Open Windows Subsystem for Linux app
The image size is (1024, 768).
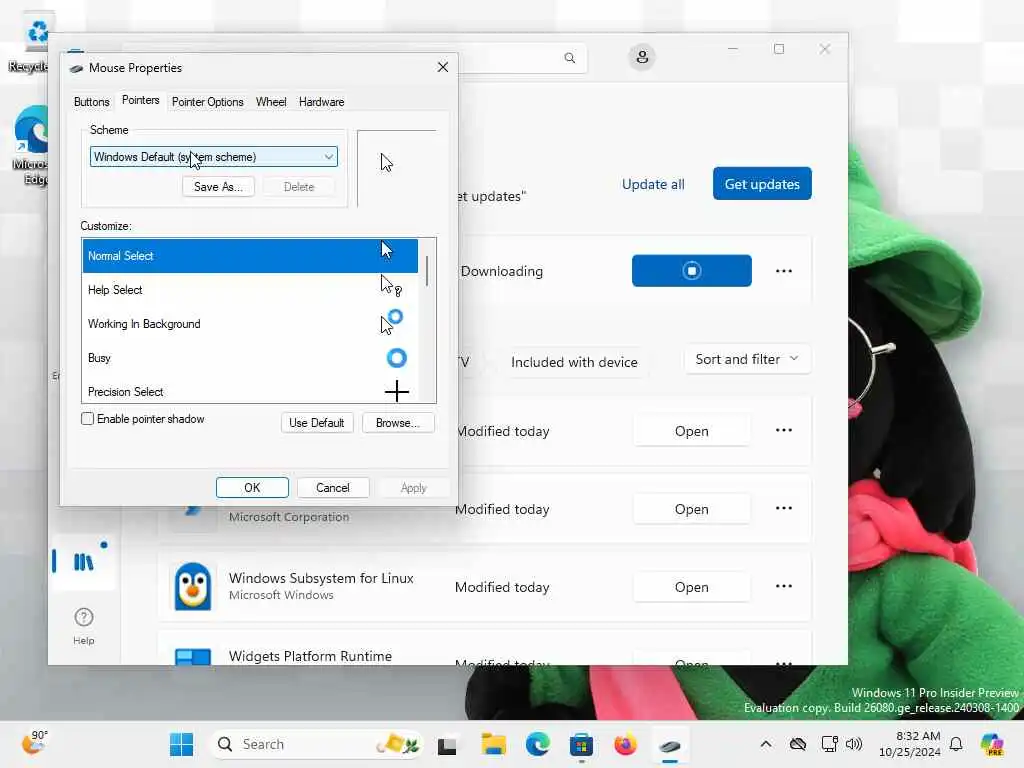coord(692,587)
